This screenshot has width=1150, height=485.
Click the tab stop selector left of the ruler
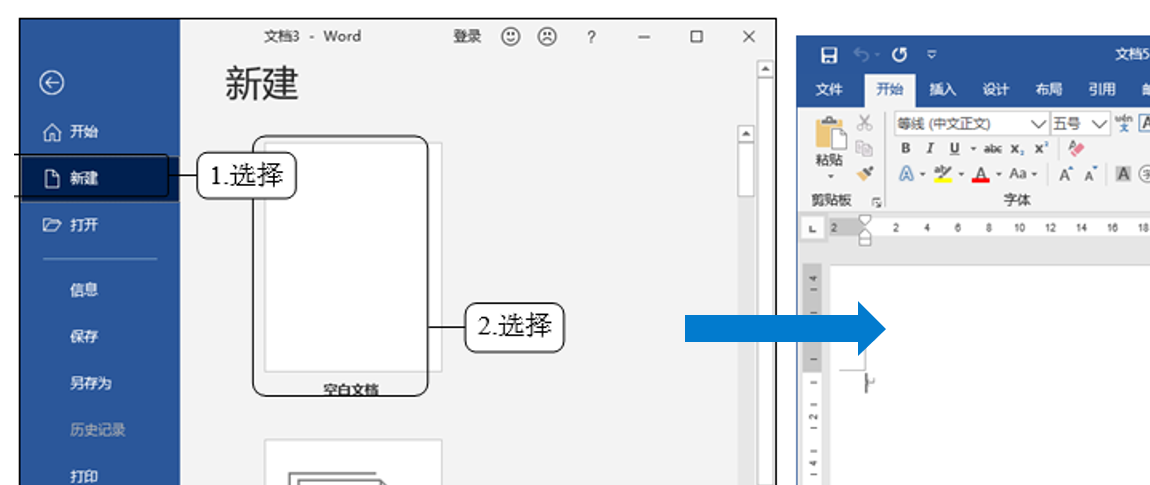click(x=812, y=229)
